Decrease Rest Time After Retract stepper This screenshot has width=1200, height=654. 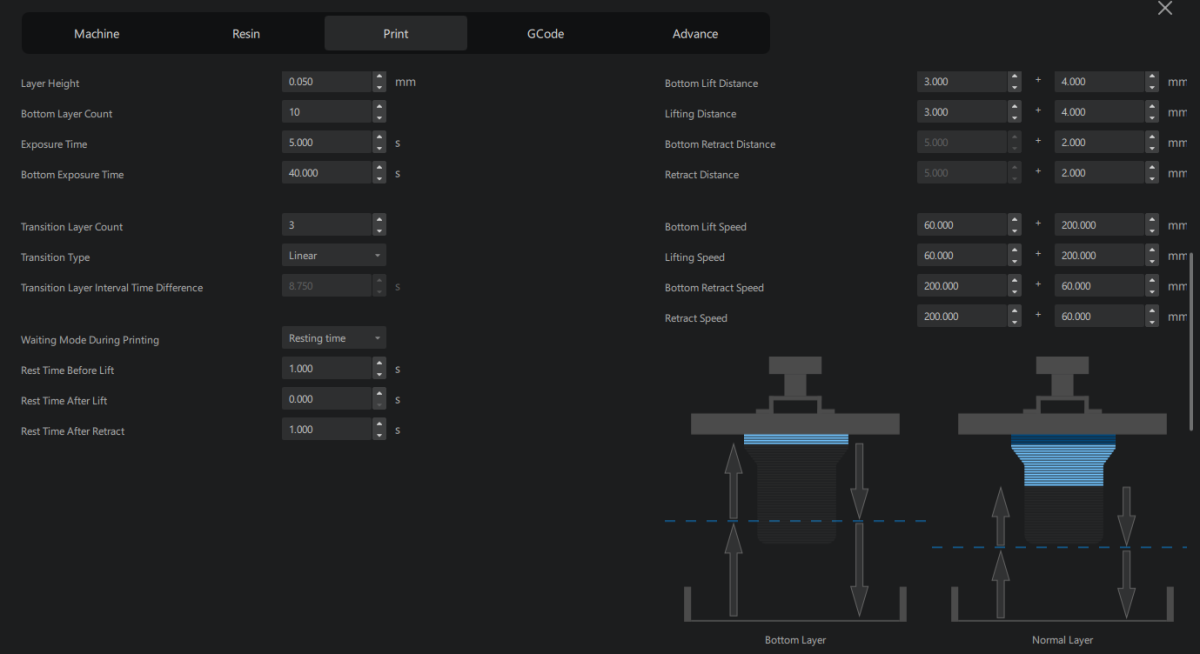(x=379, y=434)
